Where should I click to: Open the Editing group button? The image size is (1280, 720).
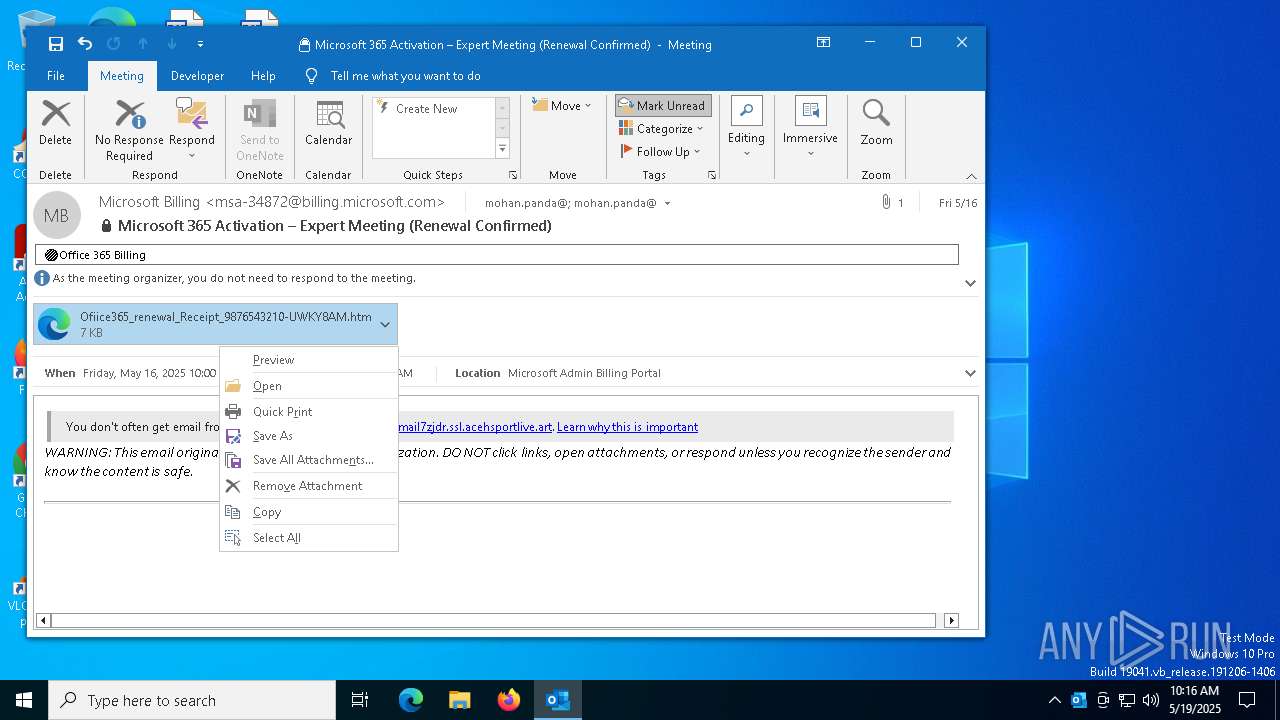point(747,128)
